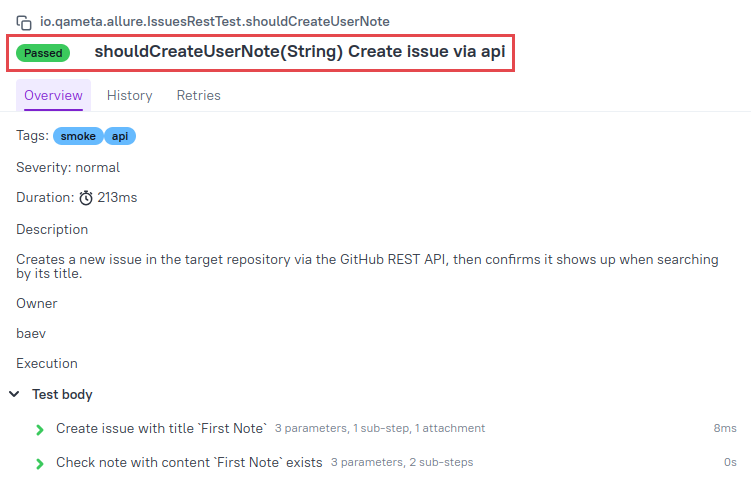This screenshot has width=751, height=503.
Task: Click the stopwatch icon next to Duration
Action: (86, 198)
